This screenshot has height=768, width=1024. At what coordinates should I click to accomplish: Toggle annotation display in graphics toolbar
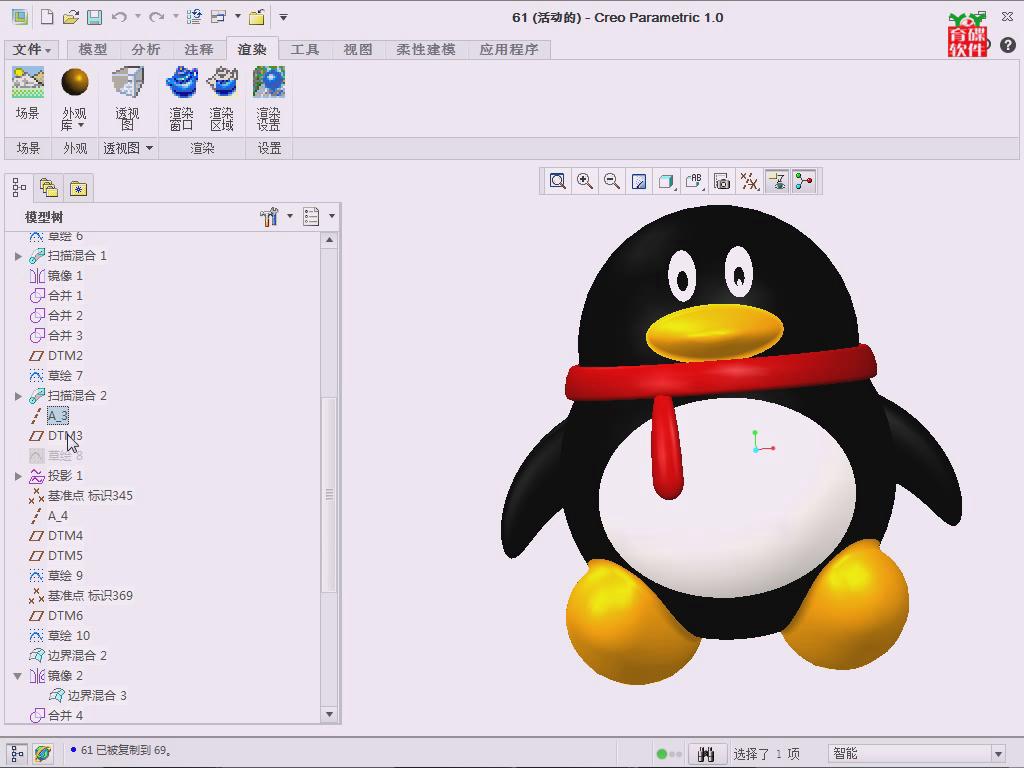coord(776,182)
